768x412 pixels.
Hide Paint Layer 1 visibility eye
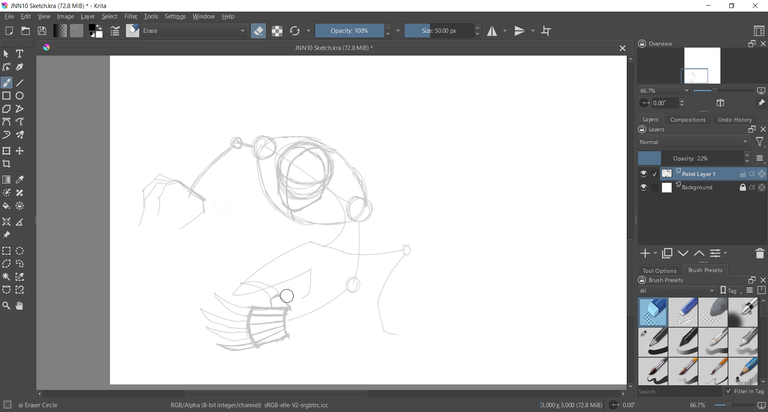[x=644, y=174]
